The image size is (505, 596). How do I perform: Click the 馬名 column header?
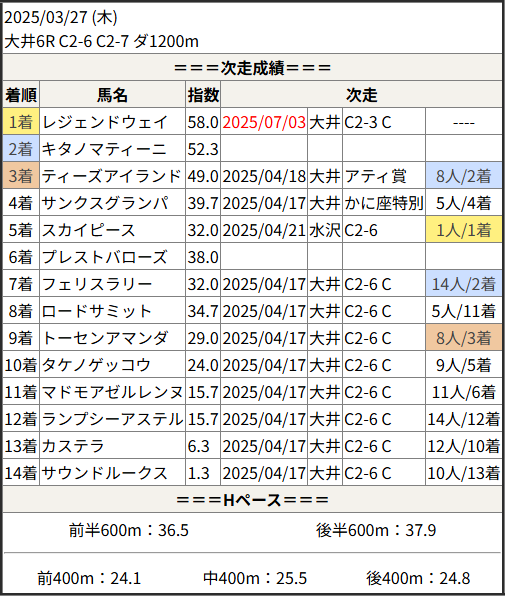[112, 95]
